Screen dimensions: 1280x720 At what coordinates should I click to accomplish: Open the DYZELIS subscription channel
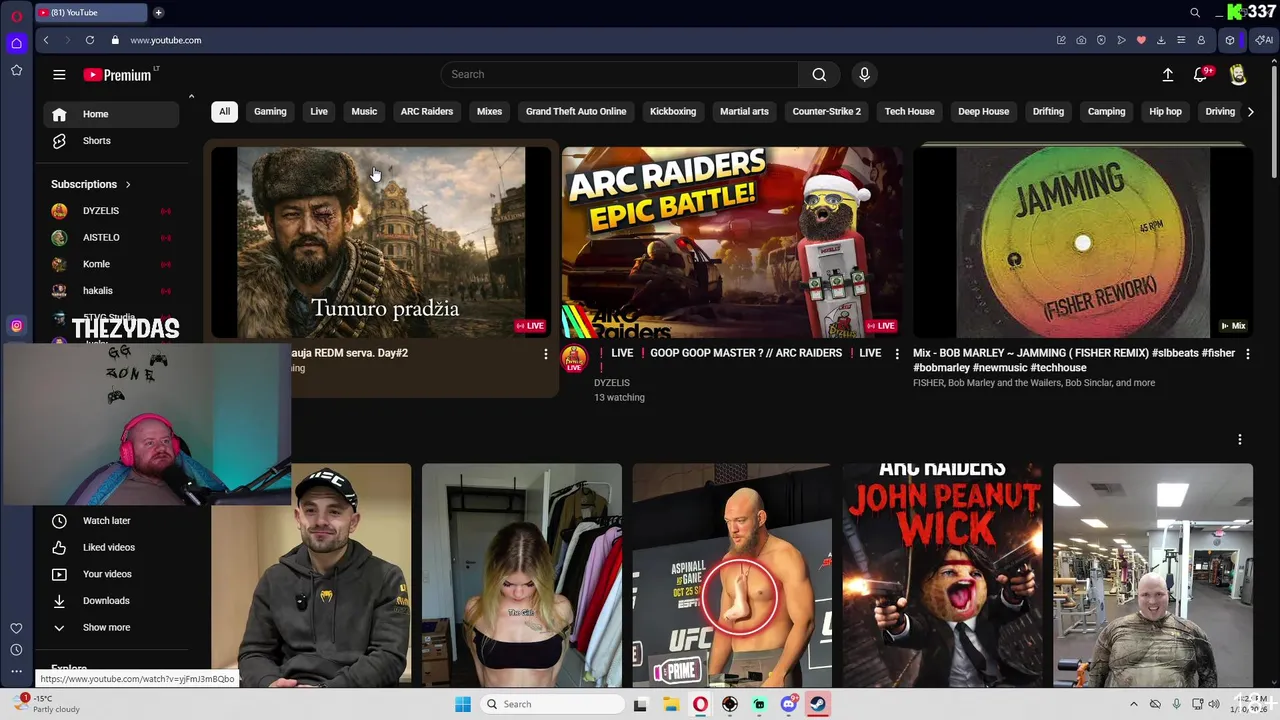tap(111, 211)
